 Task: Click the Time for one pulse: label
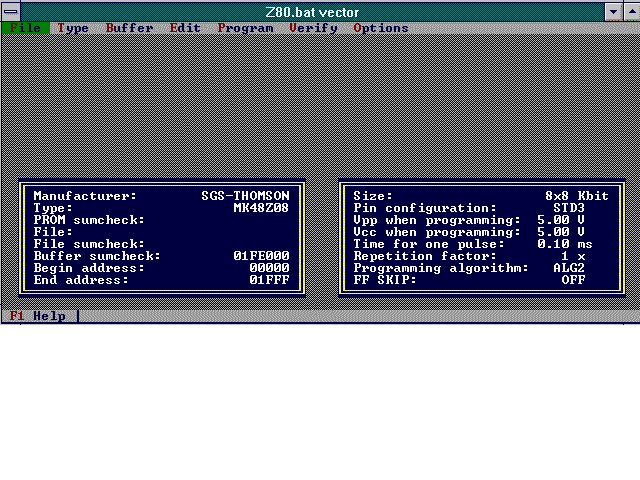point(429,244)
